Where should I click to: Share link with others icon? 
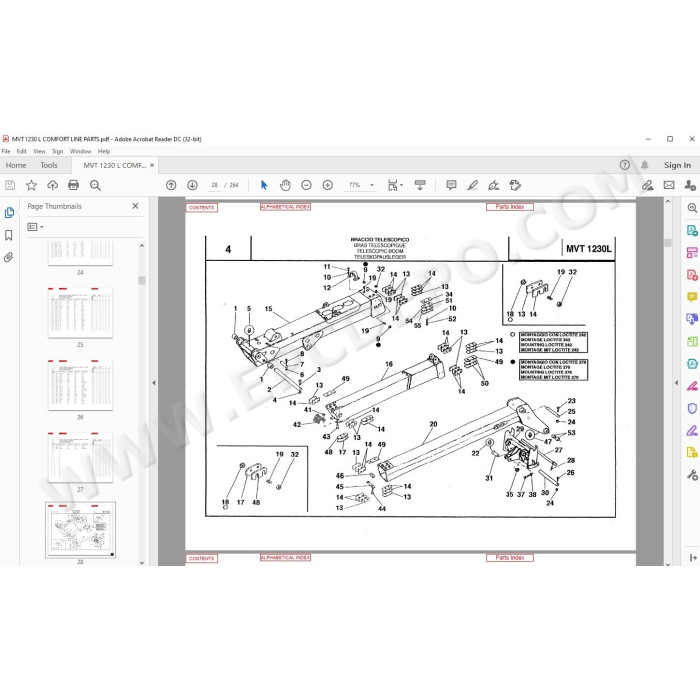coord(647,185)
